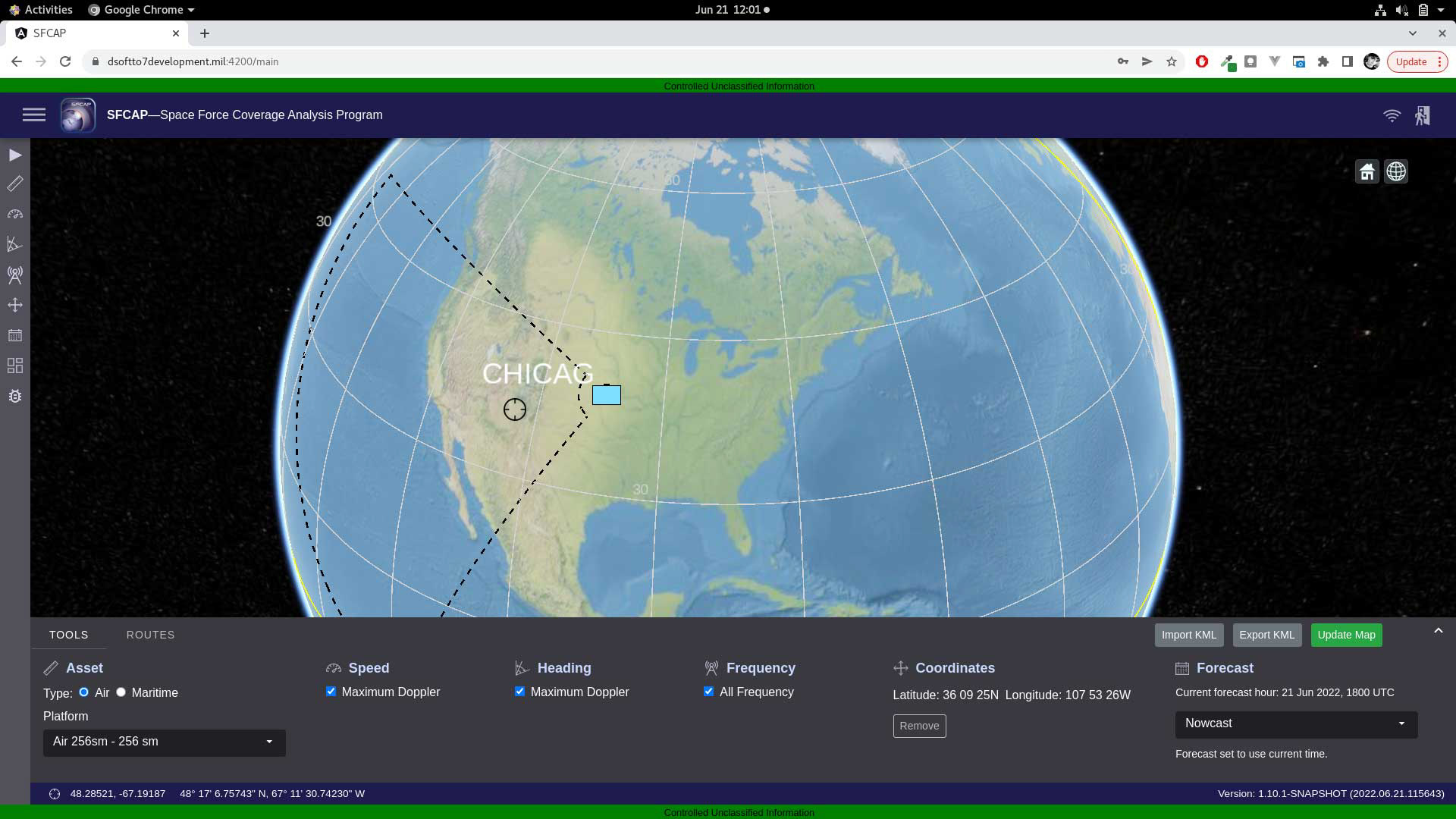The width and height of the screenshot is (1456, 819).
Task: Click the crosshair target marker on map
Action: click(515, 409)
